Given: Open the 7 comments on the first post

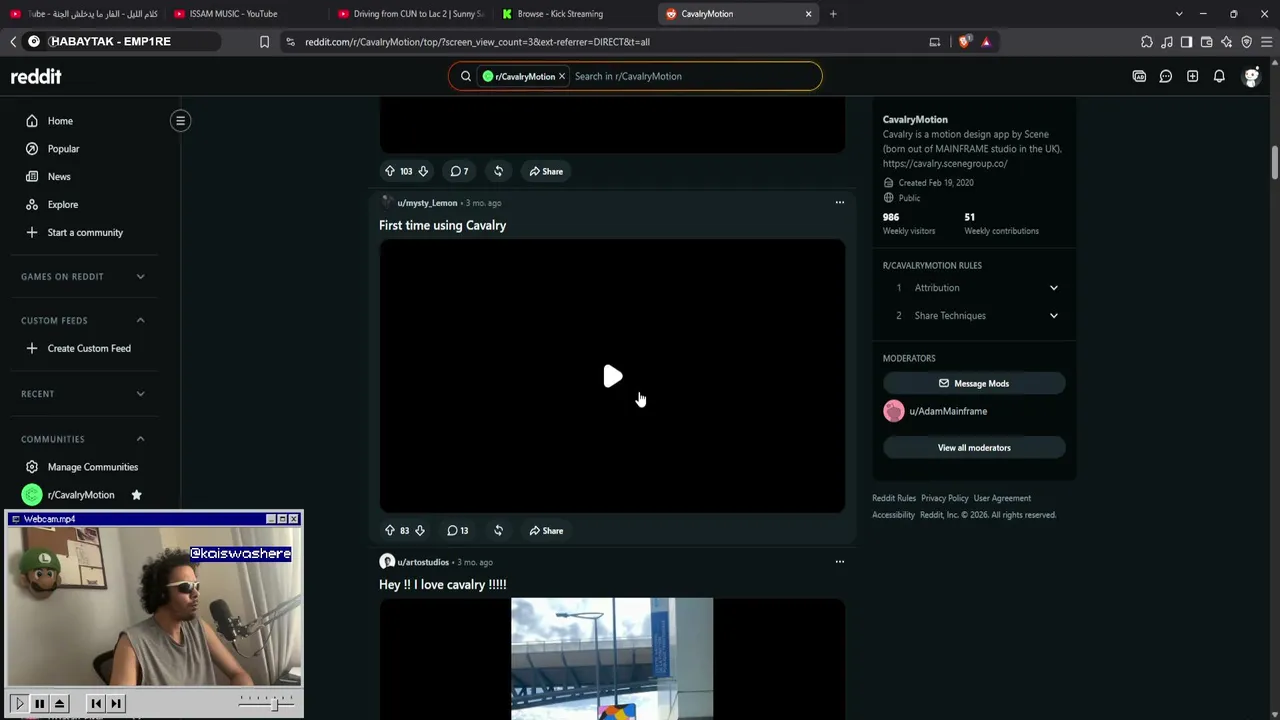Looking at the screenshot, I should tap(459, 171).
